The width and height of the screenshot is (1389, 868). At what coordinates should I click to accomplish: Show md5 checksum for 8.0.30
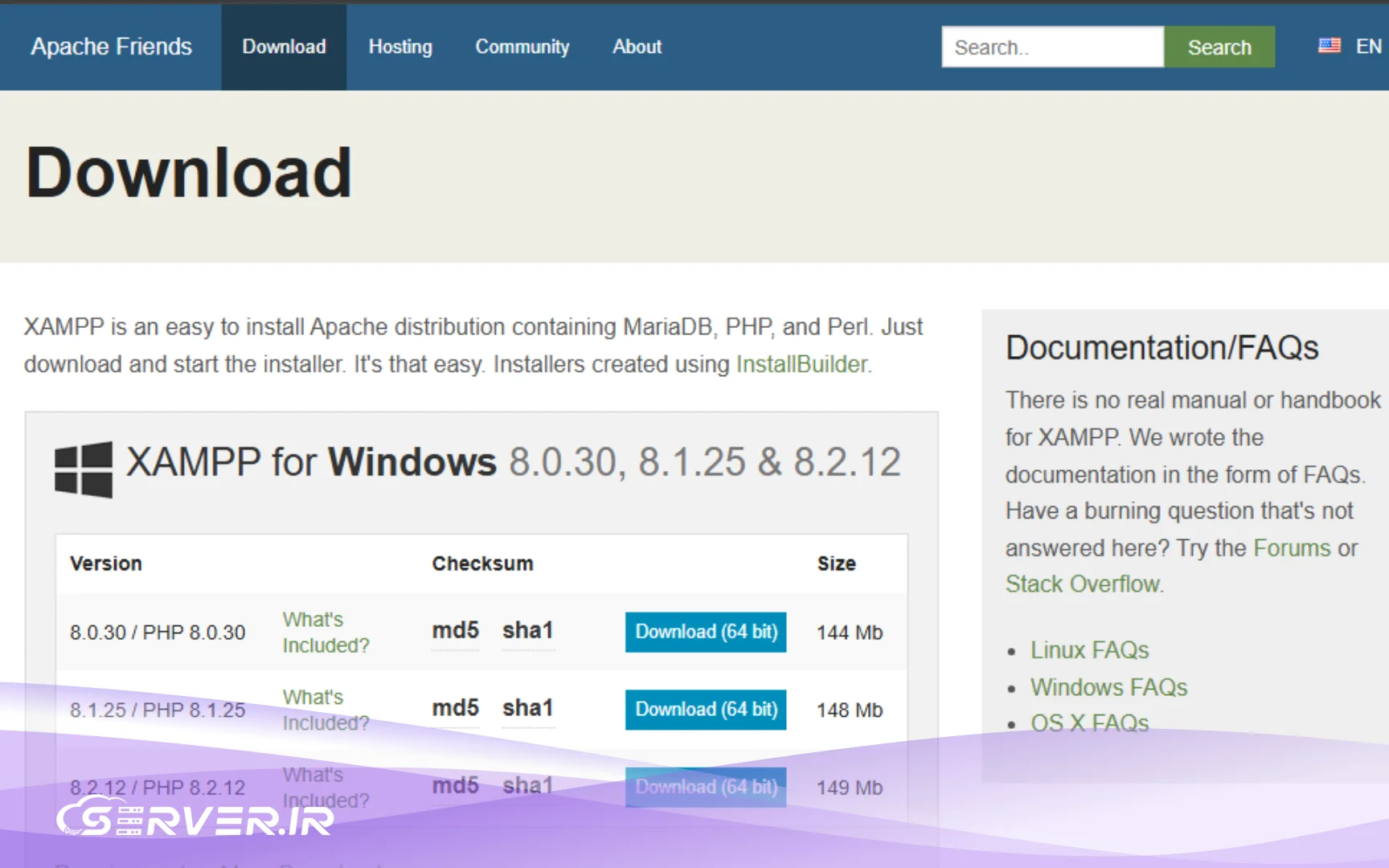(x=455, y=631)
